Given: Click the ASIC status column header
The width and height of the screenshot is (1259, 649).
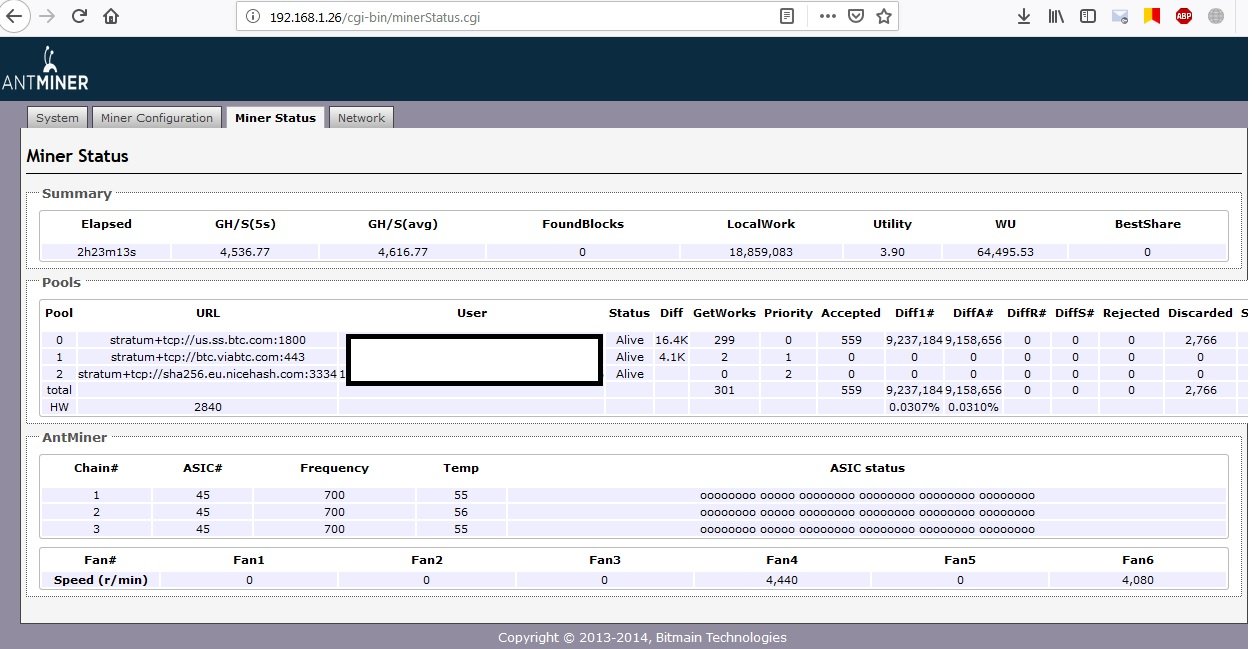Looking at the screenshot, I should click(x=867, y=468).
